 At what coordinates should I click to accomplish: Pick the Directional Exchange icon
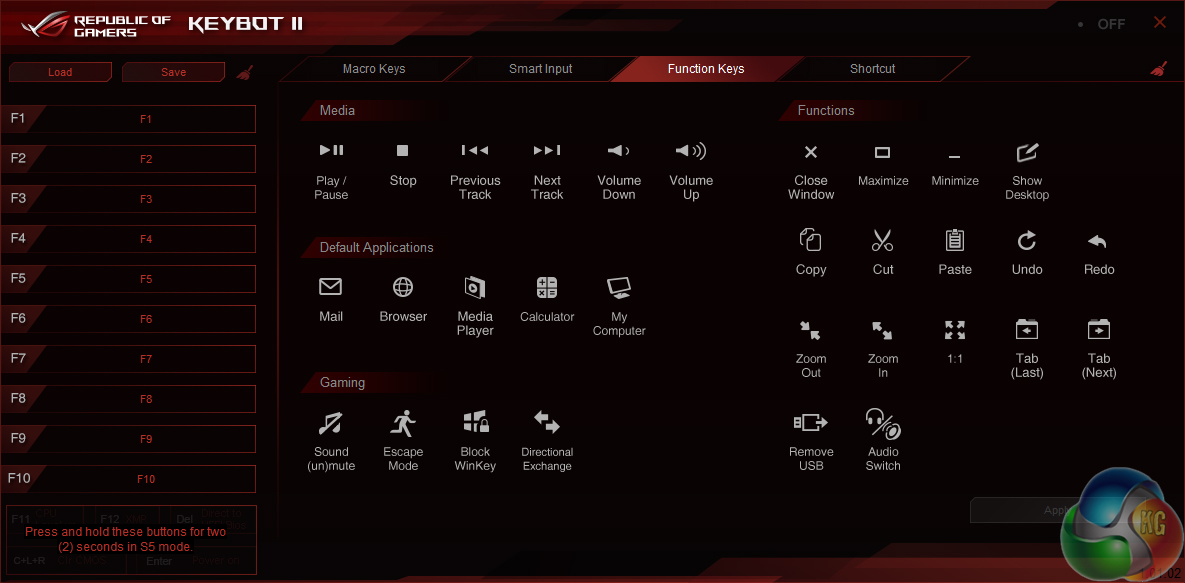(546, 423)
